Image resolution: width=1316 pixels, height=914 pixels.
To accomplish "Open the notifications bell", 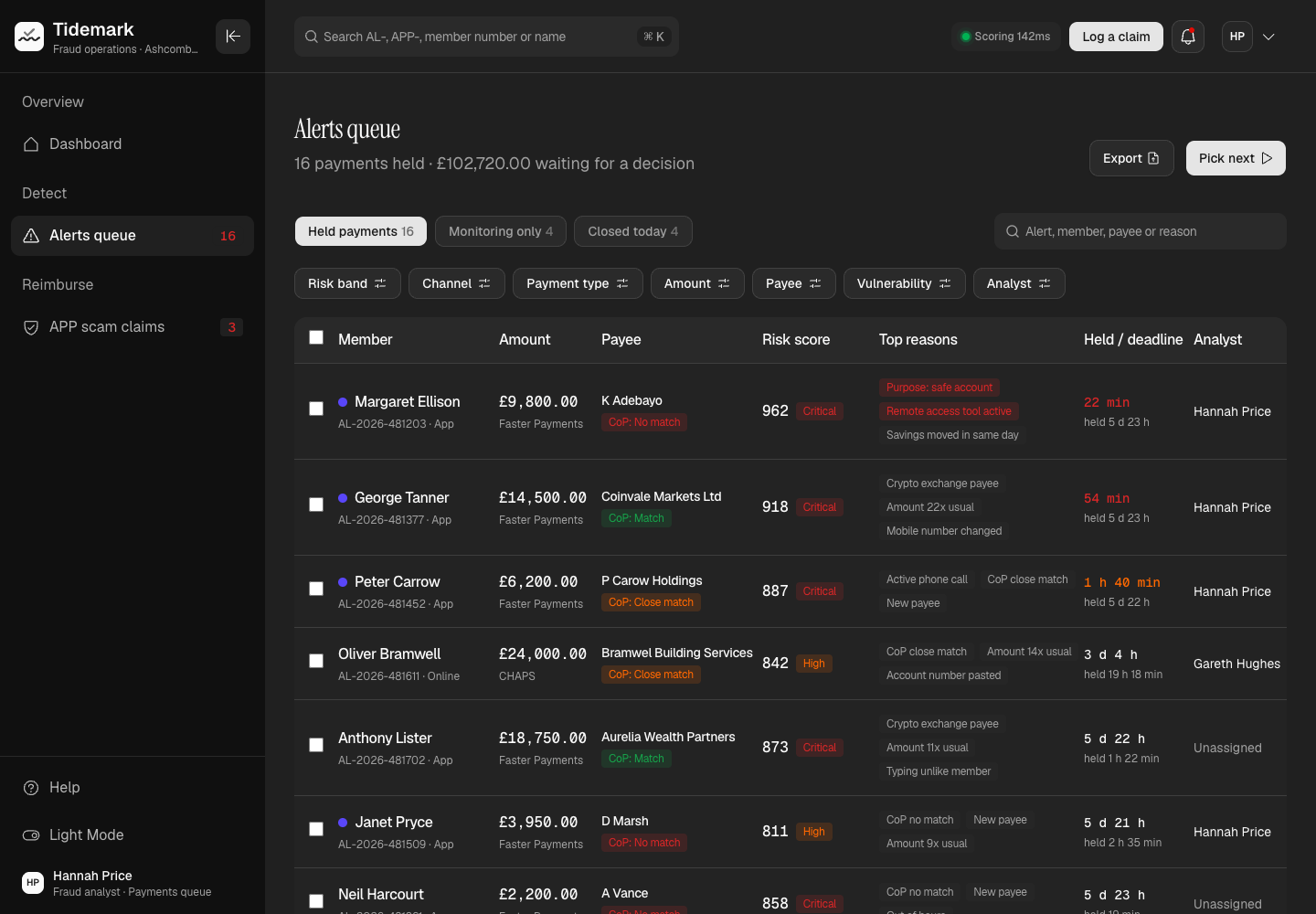I will pos(1188,37).
